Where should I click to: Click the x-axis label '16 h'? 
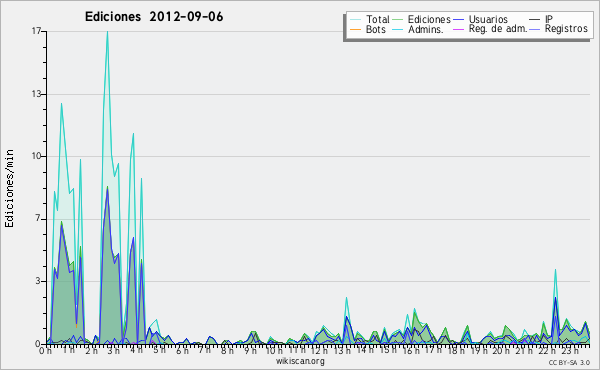[410, 350]
